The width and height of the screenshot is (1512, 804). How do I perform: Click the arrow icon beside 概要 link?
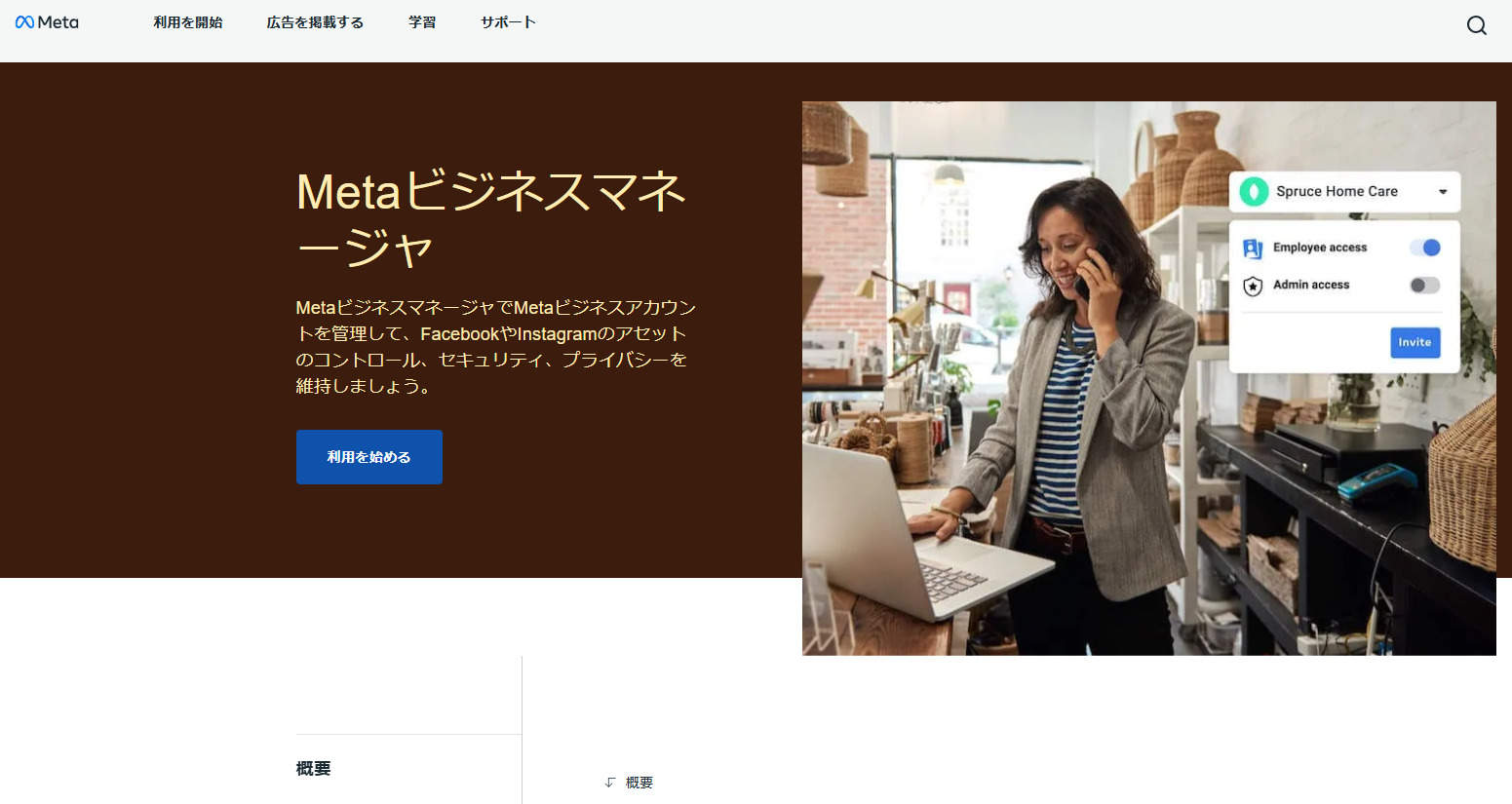(610, 783)
